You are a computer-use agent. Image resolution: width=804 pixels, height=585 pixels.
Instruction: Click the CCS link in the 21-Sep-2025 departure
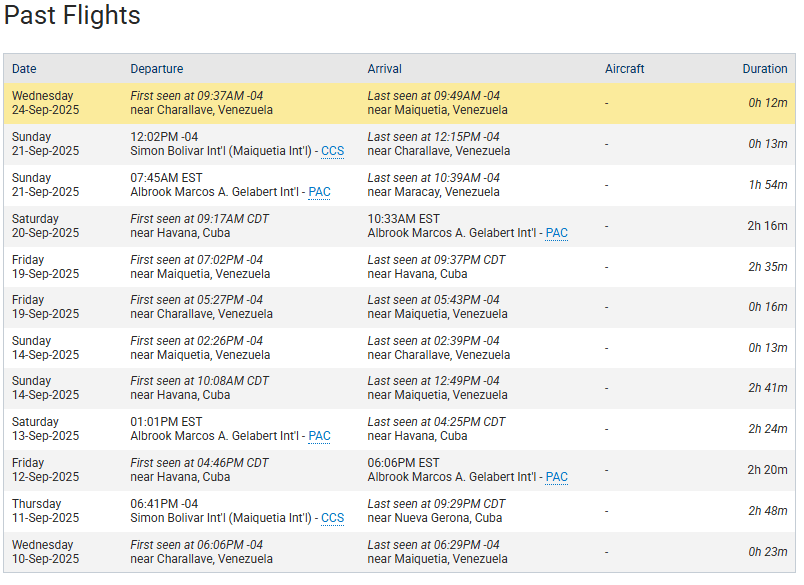pyautogui.click(x=332, y=151)
